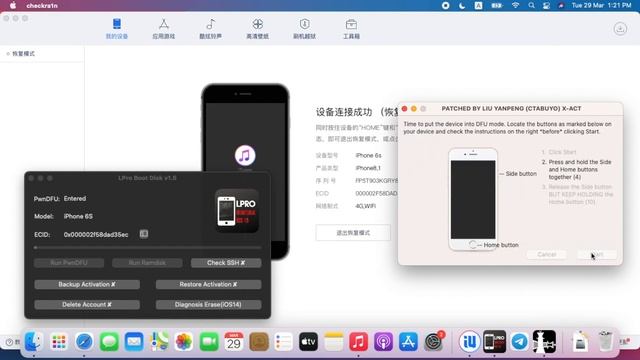
Task: Click the 4G,WiFi network type value
Action: pyautogui.click(x=366, y=206)
